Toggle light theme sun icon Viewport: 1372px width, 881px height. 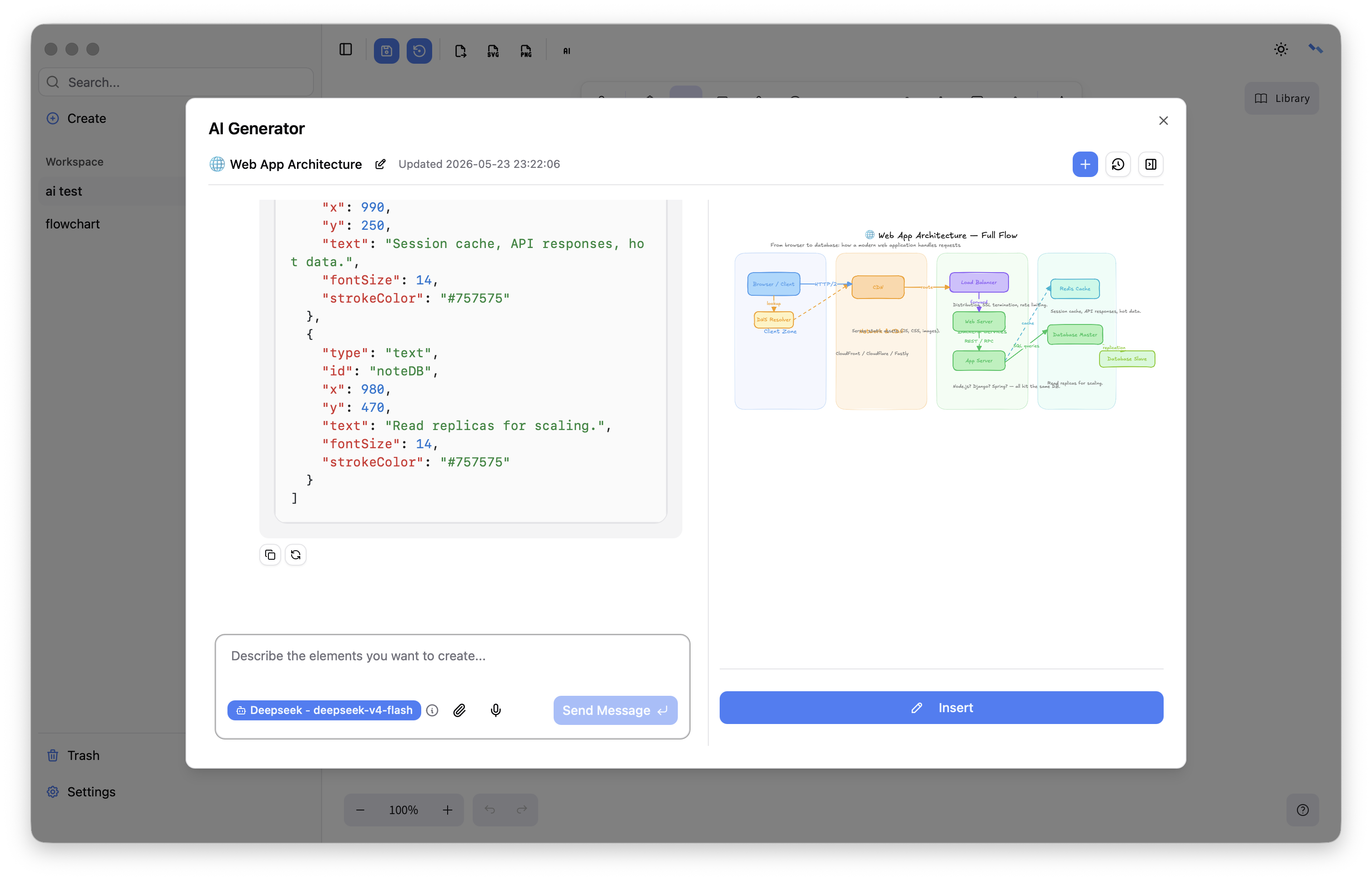pos(1281,49)
